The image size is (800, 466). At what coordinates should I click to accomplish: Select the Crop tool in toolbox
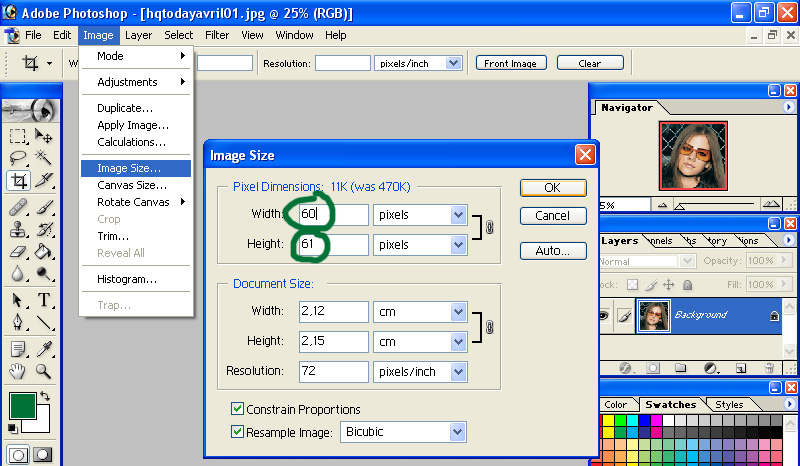point(18,181)
